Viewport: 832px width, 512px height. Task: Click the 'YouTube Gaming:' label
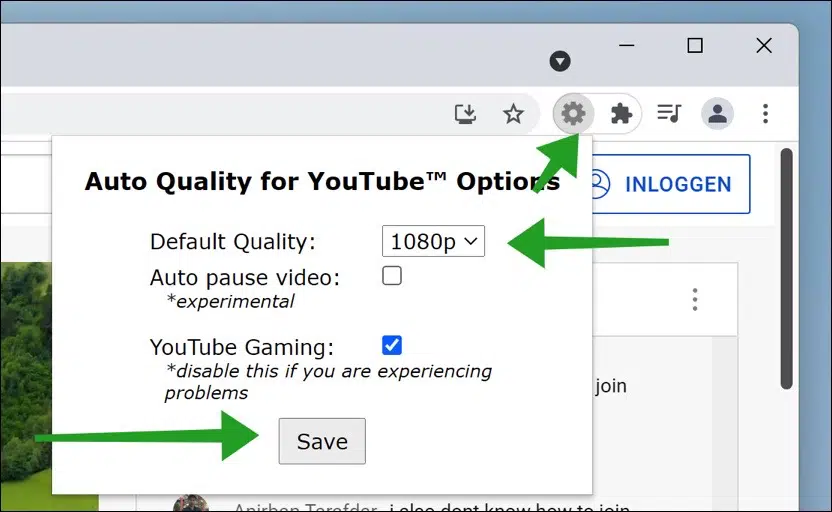click(x=242, y=347)
